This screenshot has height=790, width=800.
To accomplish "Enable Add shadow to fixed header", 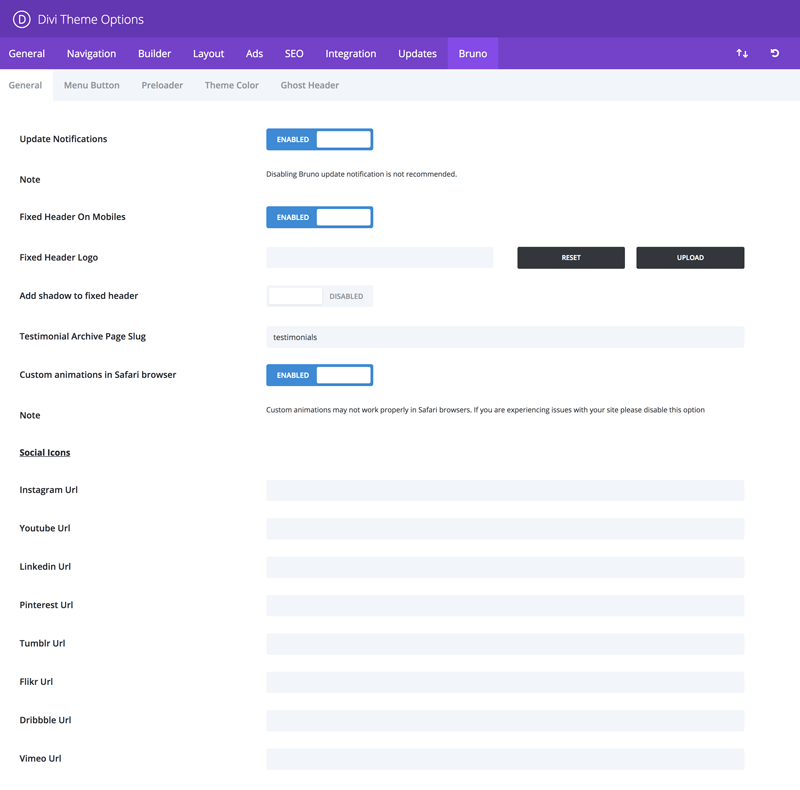I will point(319,296).
